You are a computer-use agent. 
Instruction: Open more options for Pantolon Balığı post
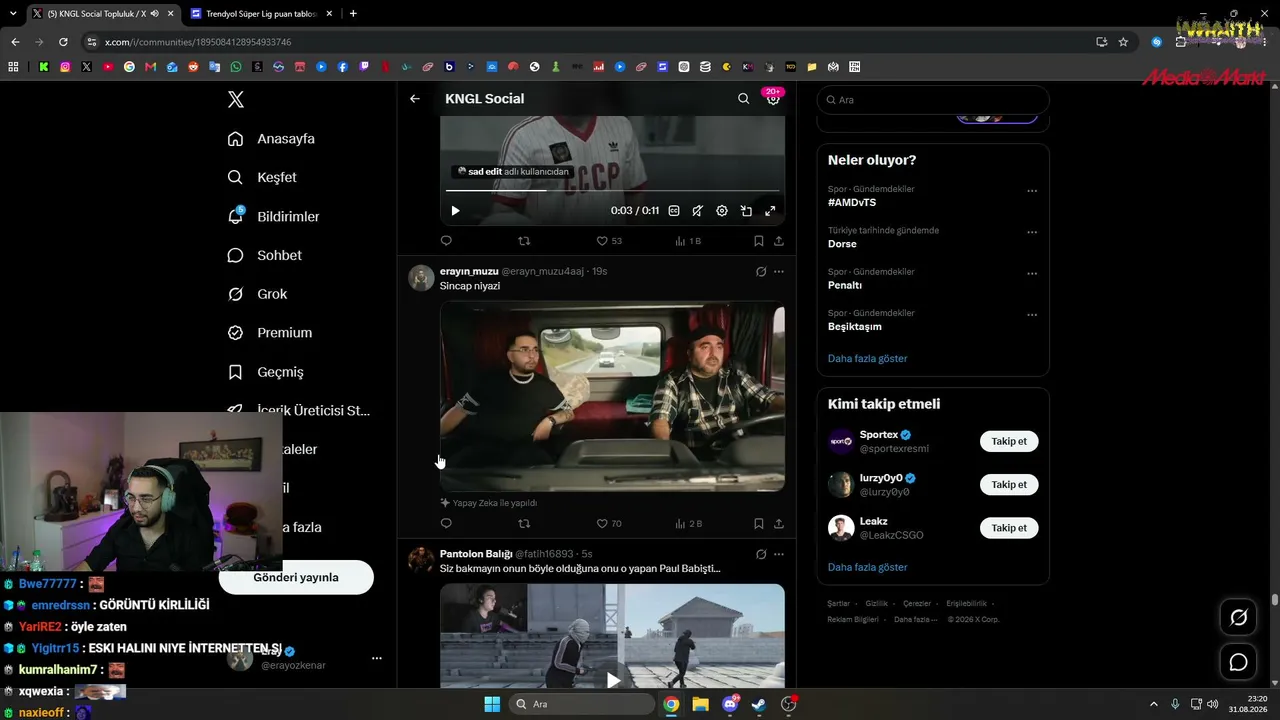[779, 554]
